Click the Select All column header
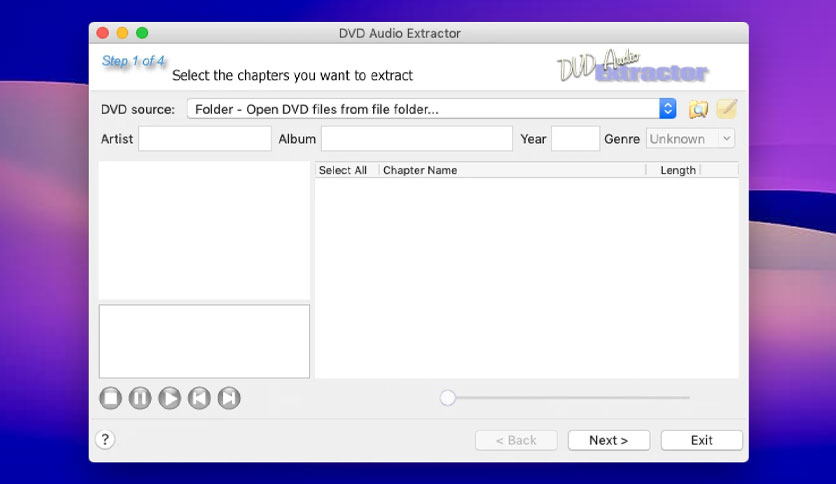The width and height of the screenshot is (836, 484). (346, 170)
